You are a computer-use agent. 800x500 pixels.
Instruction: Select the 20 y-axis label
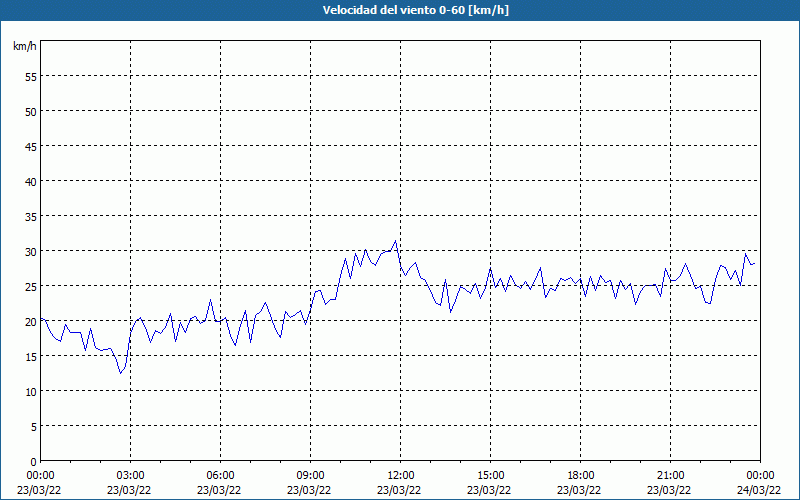31,321
